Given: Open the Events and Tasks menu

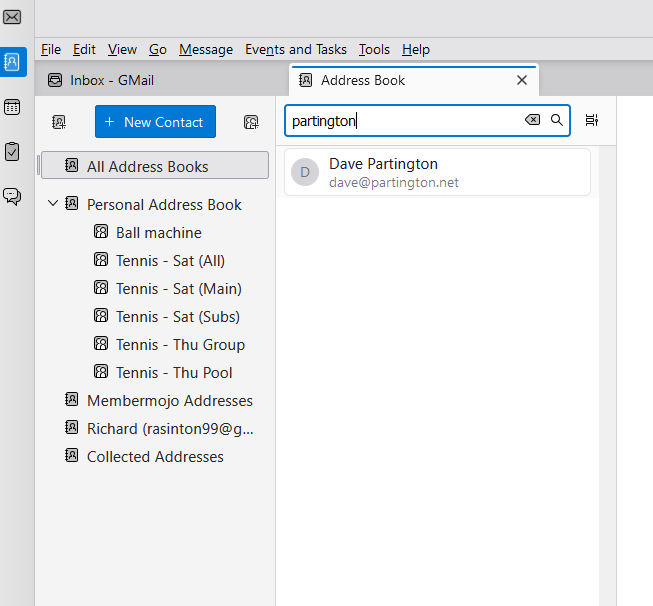Looking at the screenshot, I should pos(296,49).
